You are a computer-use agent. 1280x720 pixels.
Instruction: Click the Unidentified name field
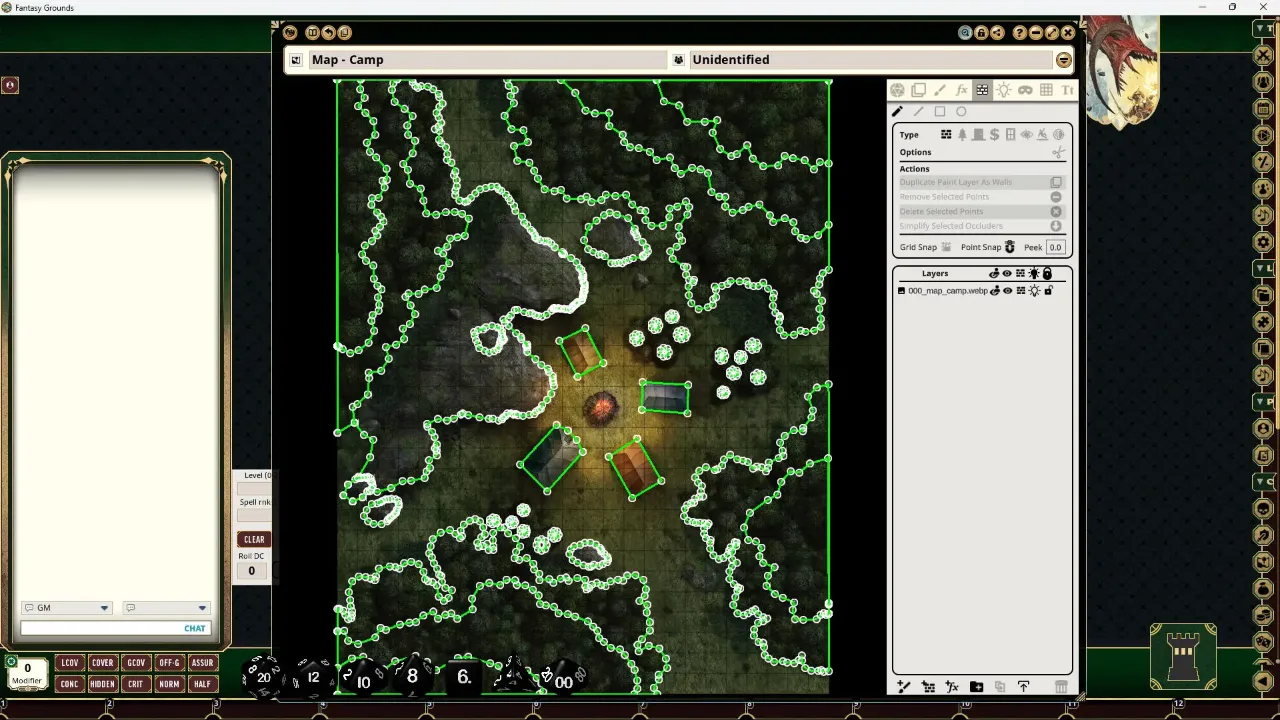point(870,60)
